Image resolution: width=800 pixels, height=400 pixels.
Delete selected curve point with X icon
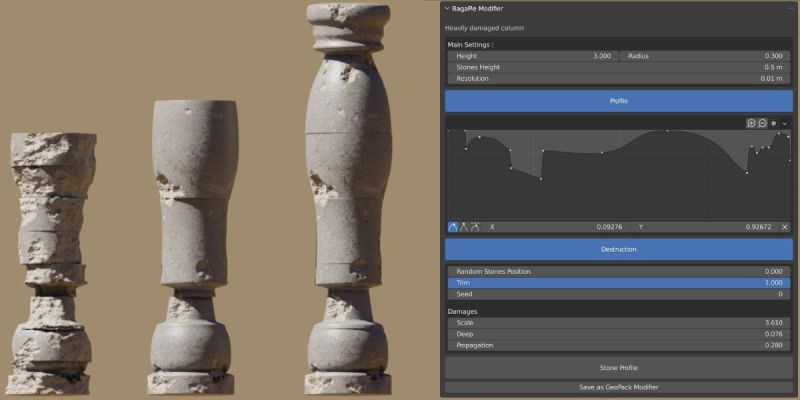[785, 227]
